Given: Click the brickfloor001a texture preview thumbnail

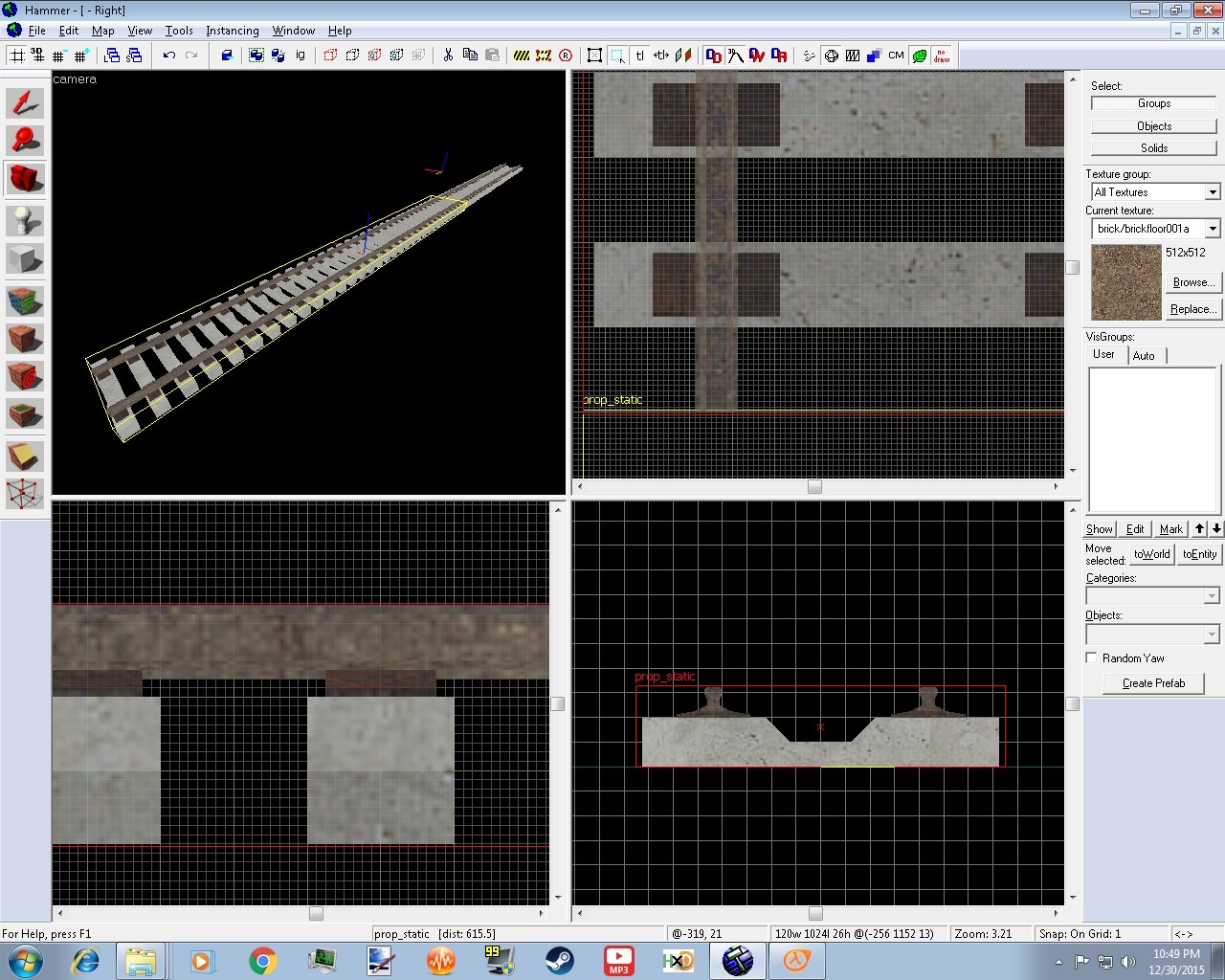Looking at the screenshot, I should [x=1126, y=282].
